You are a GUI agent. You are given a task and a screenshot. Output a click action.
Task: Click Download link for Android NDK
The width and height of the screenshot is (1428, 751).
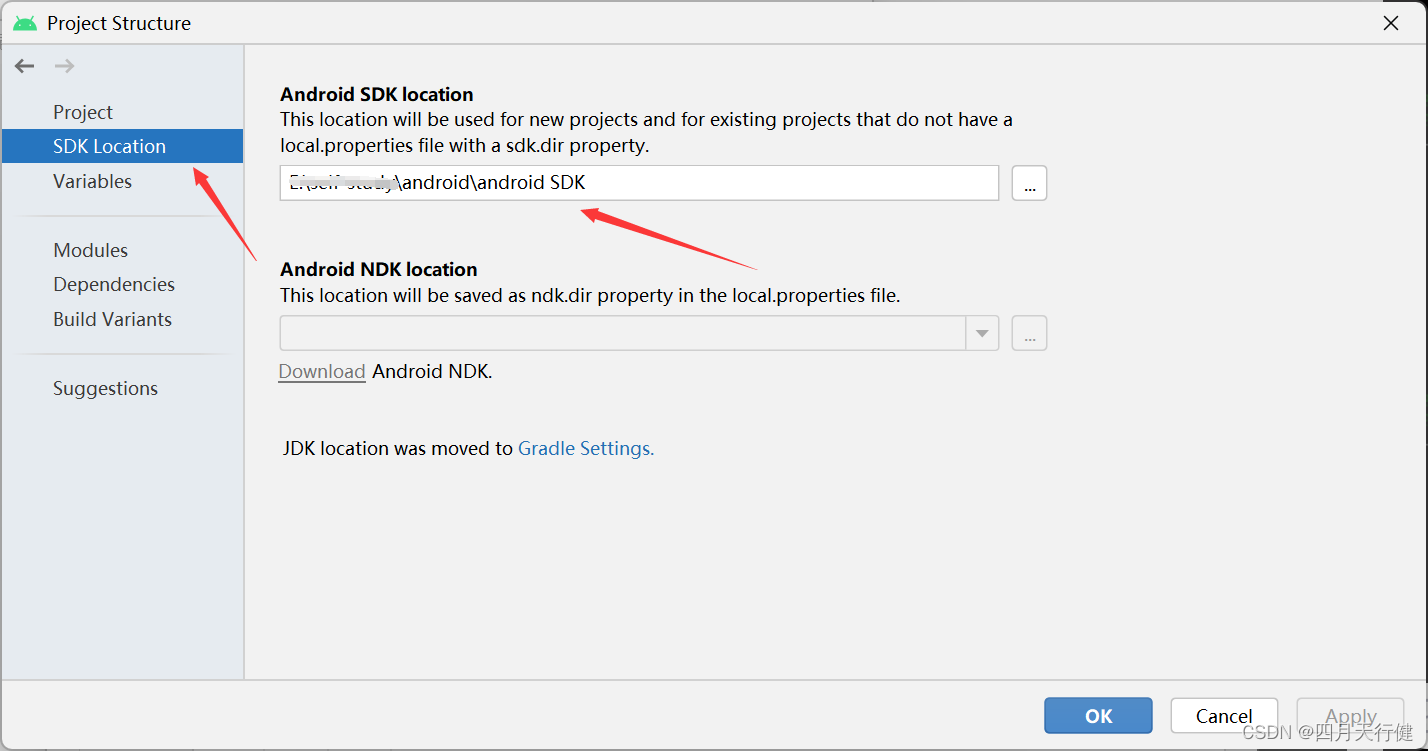[321, 371]
